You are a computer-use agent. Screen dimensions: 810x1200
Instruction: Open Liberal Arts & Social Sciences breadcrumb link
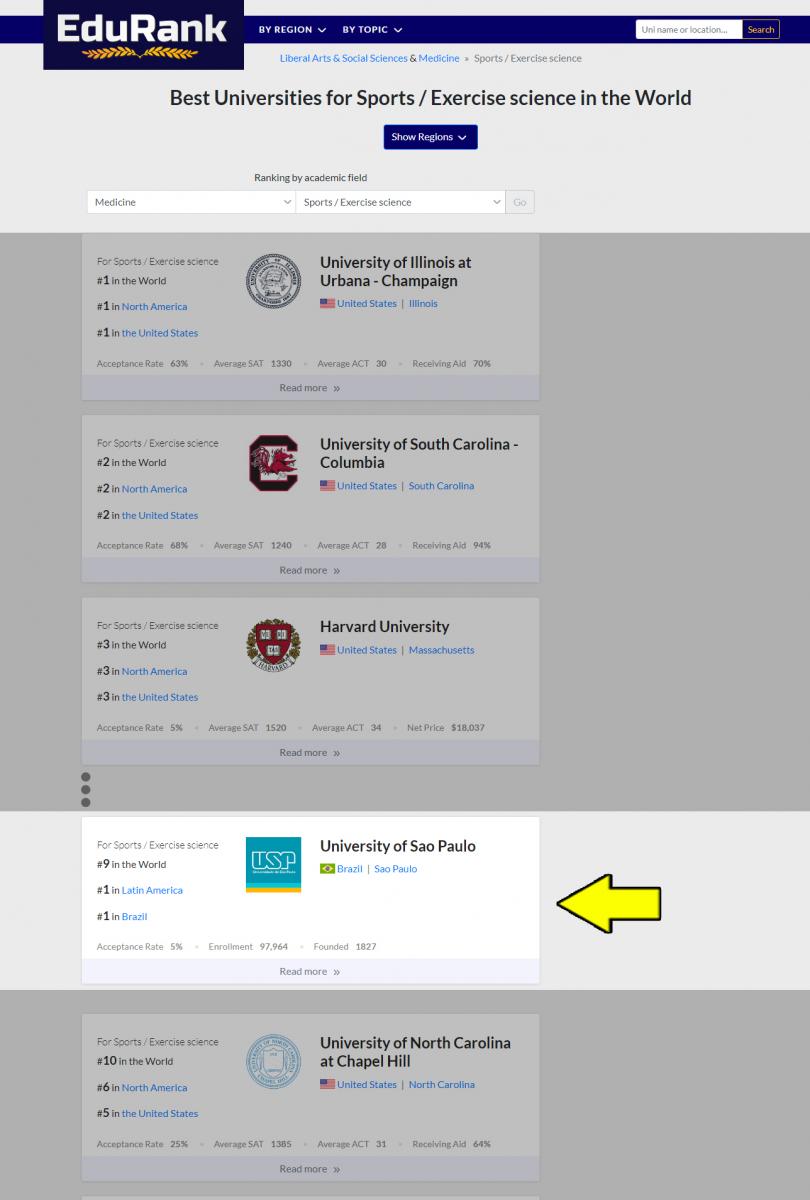[344, 58]
